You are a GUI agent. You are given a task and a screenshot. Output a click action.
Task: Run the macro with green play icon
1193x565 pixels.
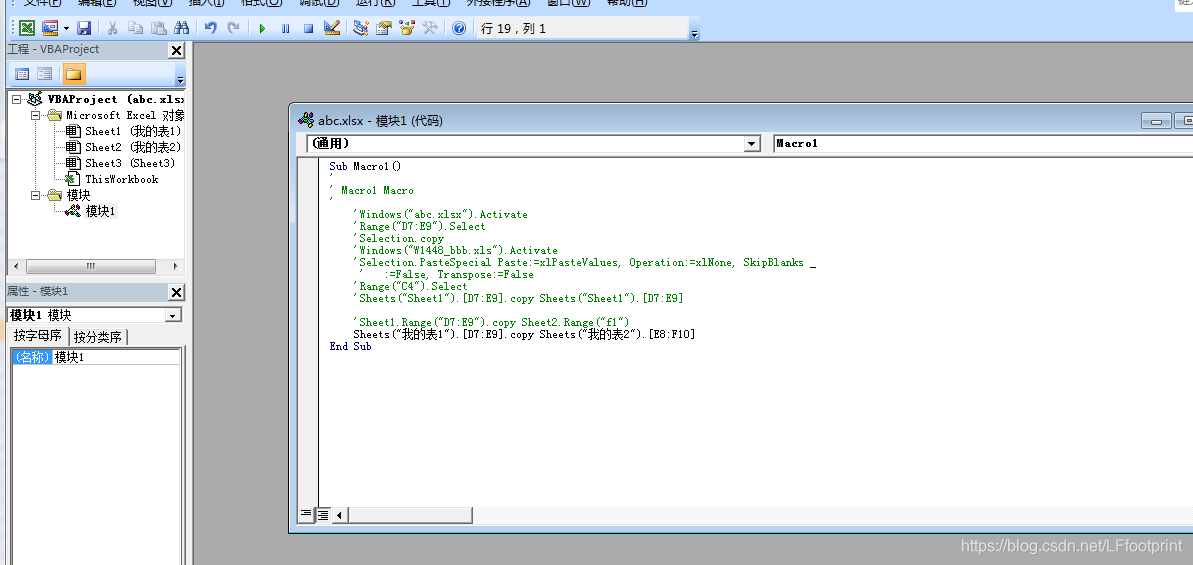(x=262, y=29)
